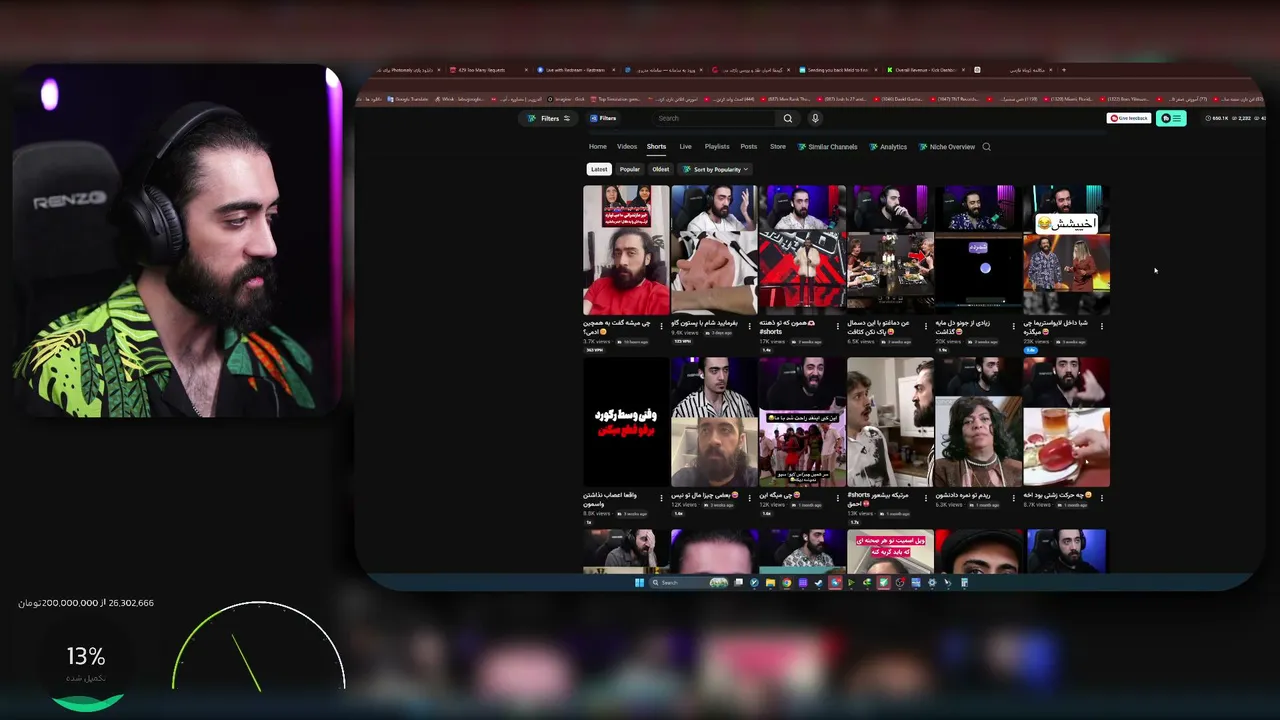Viewport: 1280px width, 720px height.
Task: Open the channel search magnifier after Niche Overview
Action: click(x=986, y=147)
